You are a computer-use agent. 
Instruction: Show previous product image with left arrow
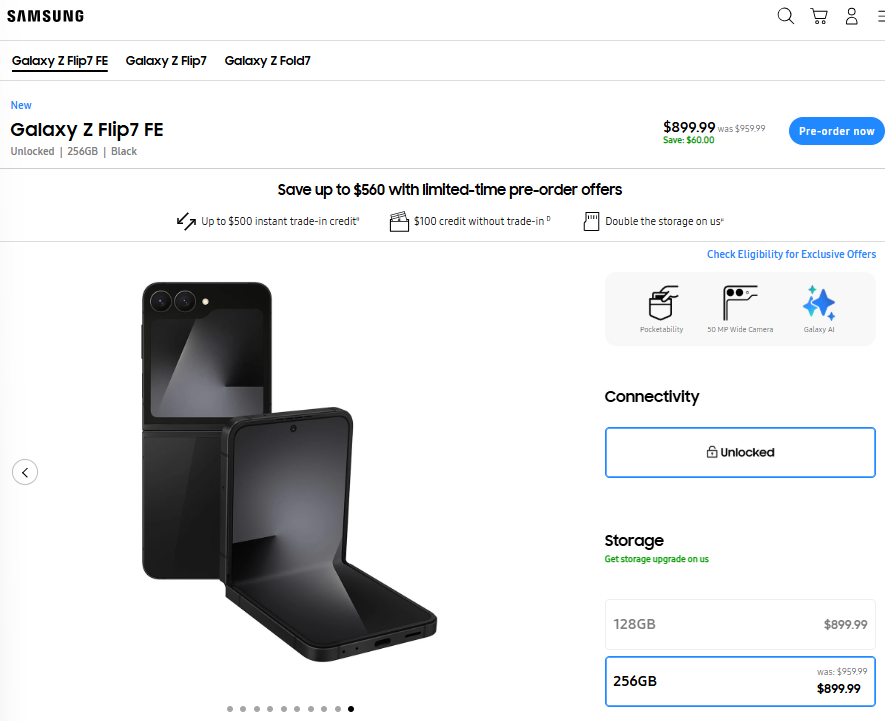click(25, 472)
